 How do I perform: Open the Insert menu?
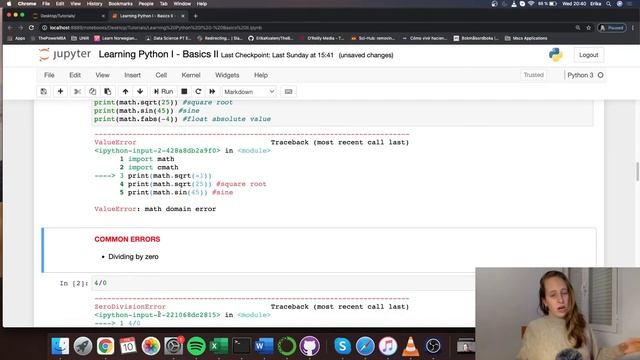[132, 75]
